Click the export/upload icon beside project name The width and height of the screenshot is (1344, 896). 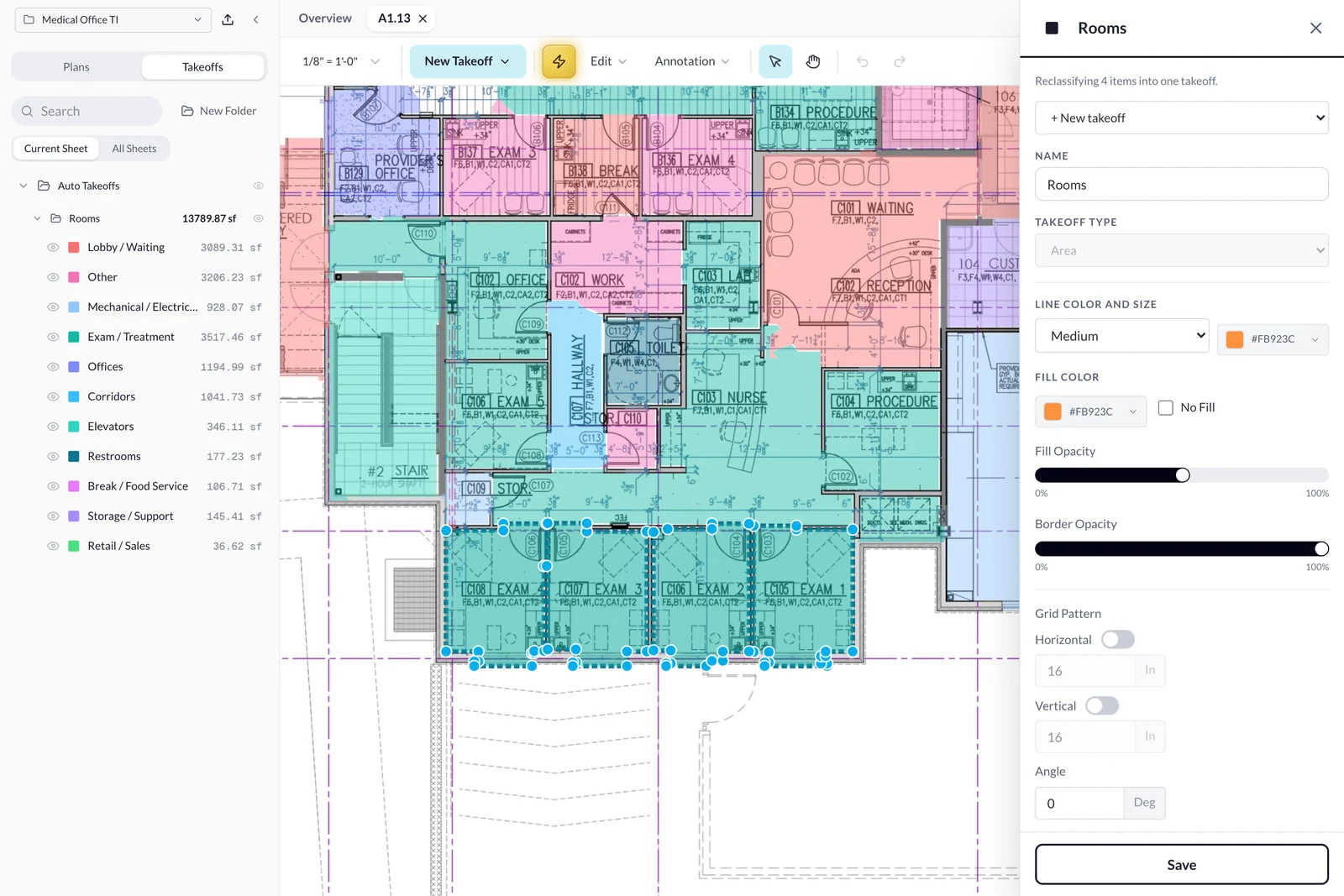pyautogui.click(x=228, y=19)
